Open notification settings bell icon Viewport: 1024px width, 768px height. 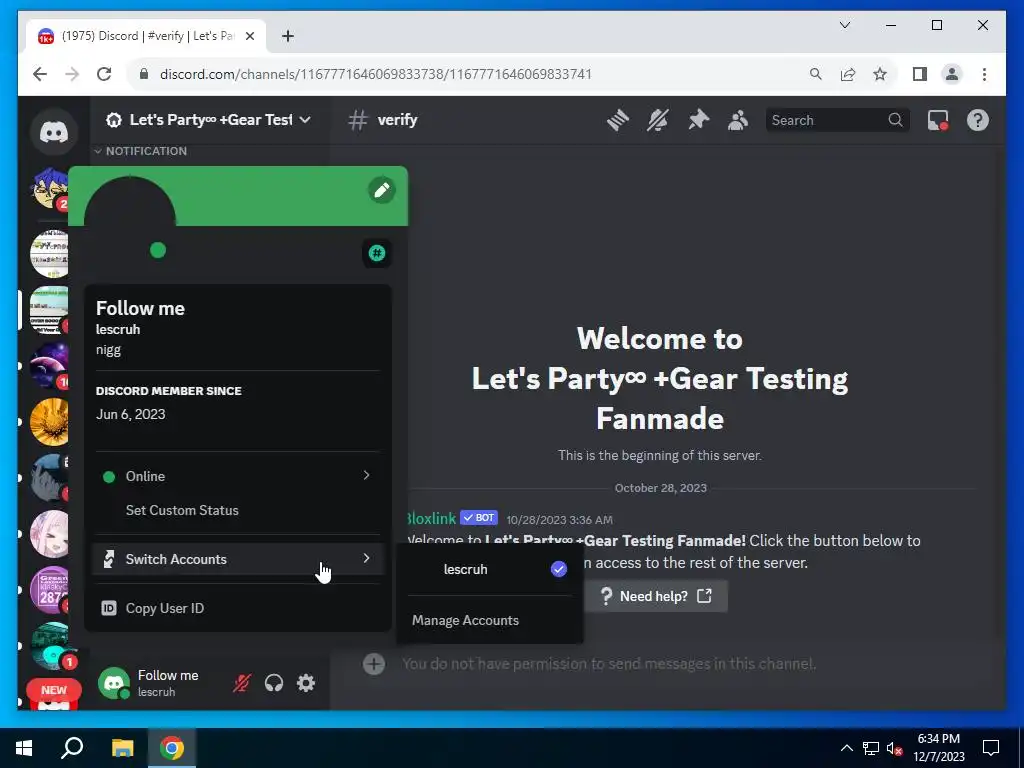click(658, 120)
